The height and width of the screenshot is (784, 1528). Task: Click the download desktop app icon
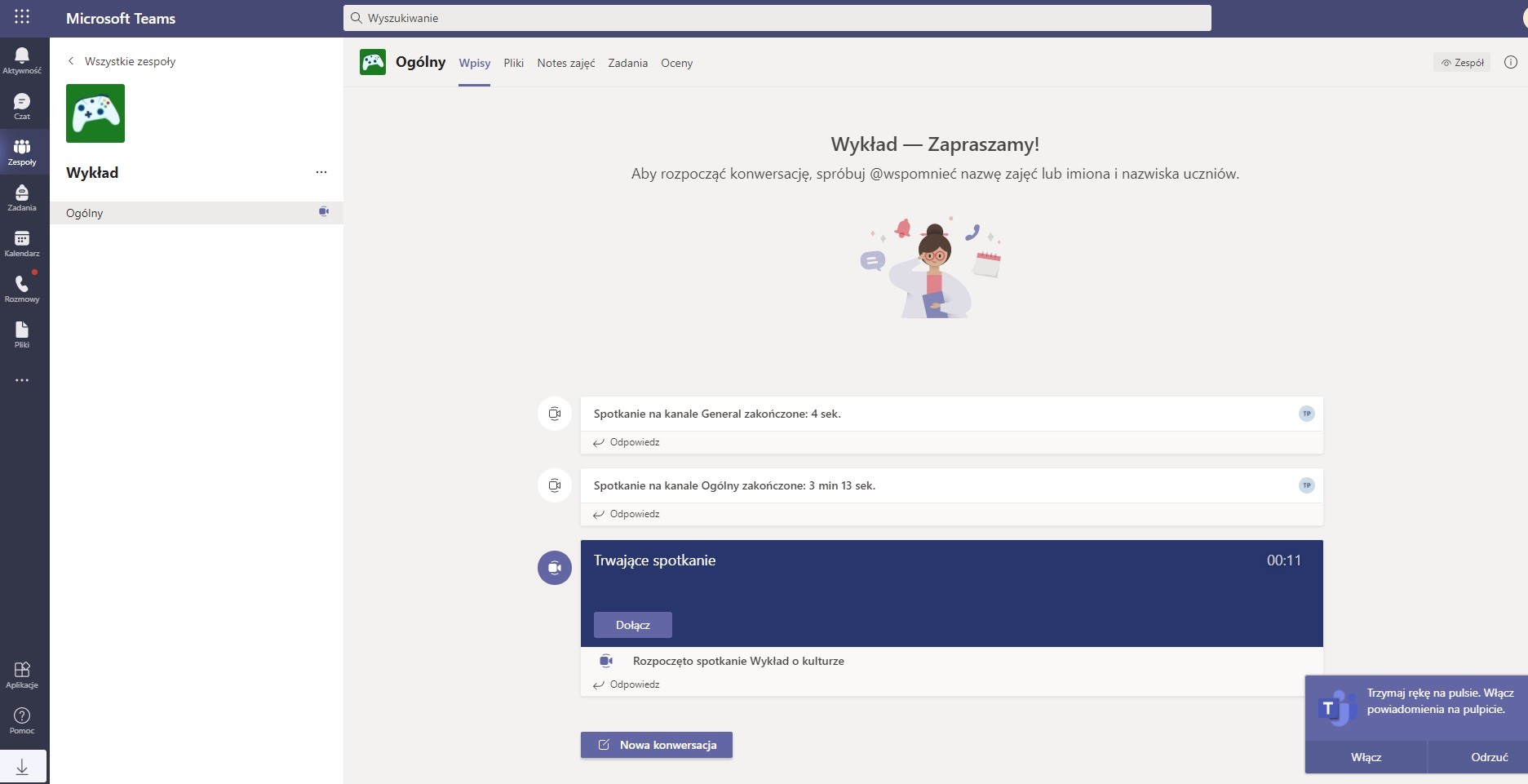[x=22, y=767]
